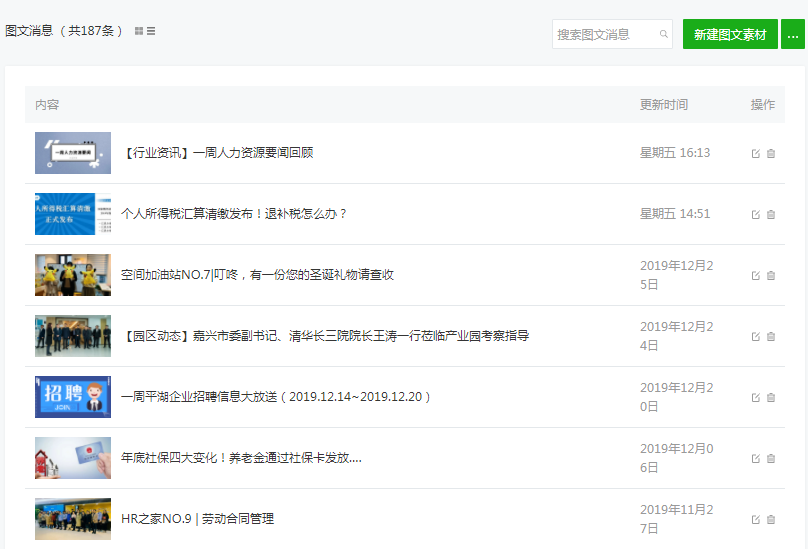Screen dimensions: 808x549
Task: Edit the 【行业资讯】一周人力资源要闻回顾 article
Action: click(x=756, y=153)
